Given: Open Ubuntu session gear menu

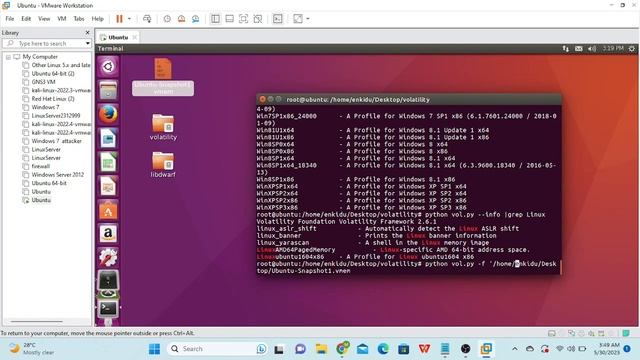Looking at the screenshot, I should 631,49.
